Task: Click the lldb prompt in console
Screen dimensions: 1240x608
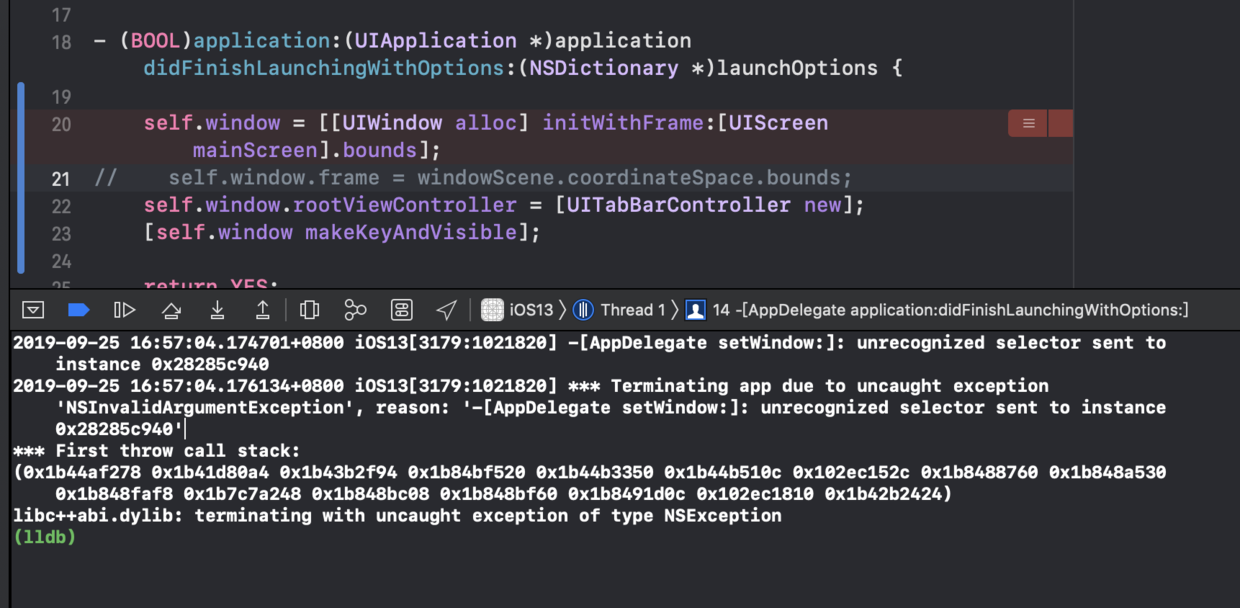Action: tap(45, 537)
